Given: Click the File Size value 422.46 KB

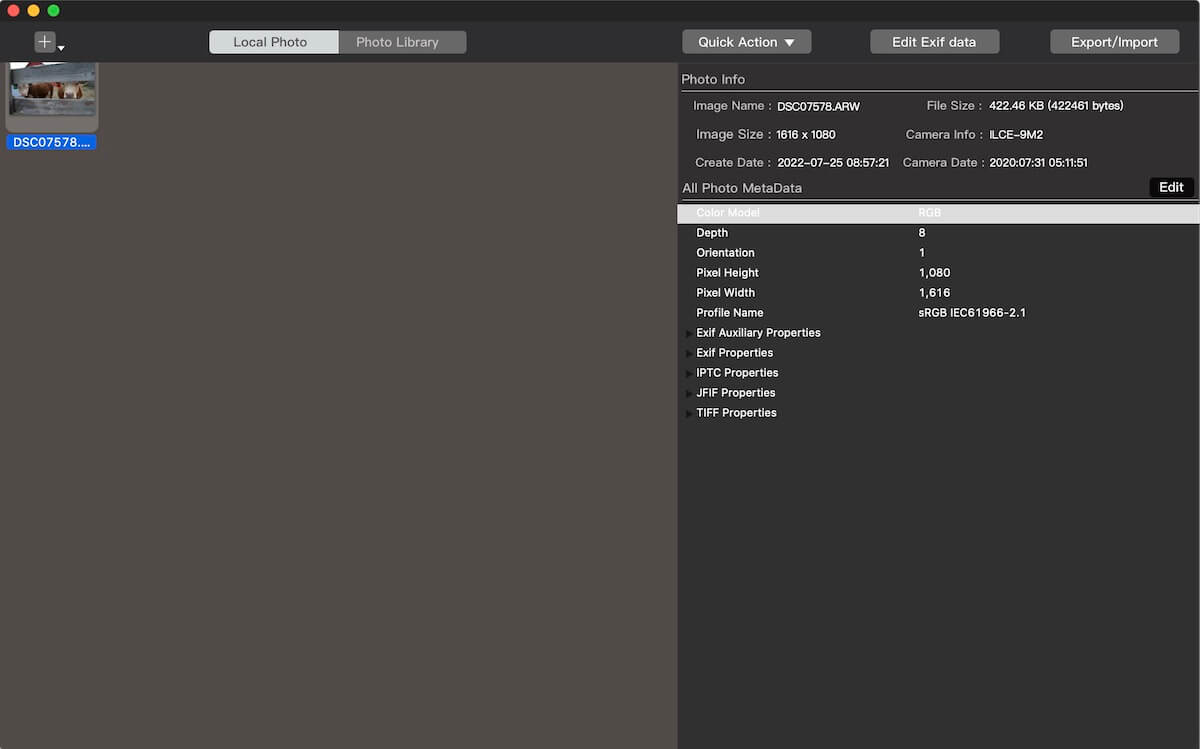Looking at the screenshot, I should [1056, 106].
